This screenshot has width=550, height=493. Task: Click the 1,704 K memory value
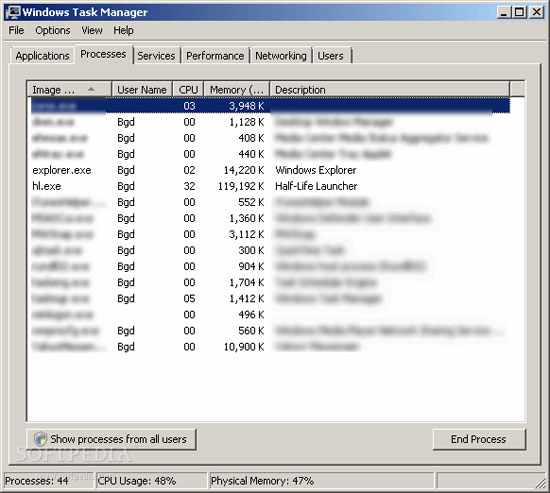point(247,282)
